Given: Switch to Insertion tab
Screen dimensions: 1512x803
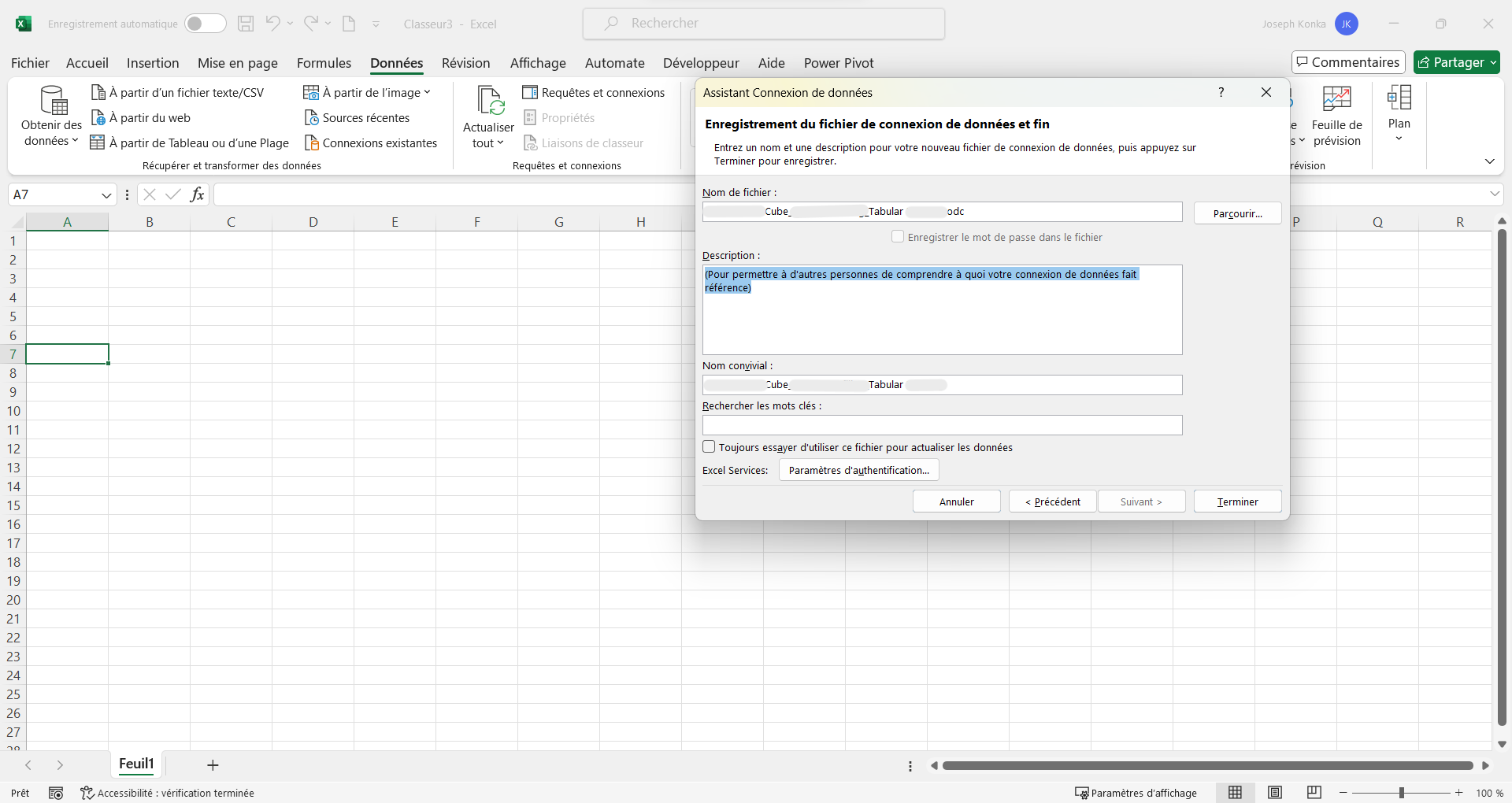Looking at the screenshot, I should (x=153, y=63).
